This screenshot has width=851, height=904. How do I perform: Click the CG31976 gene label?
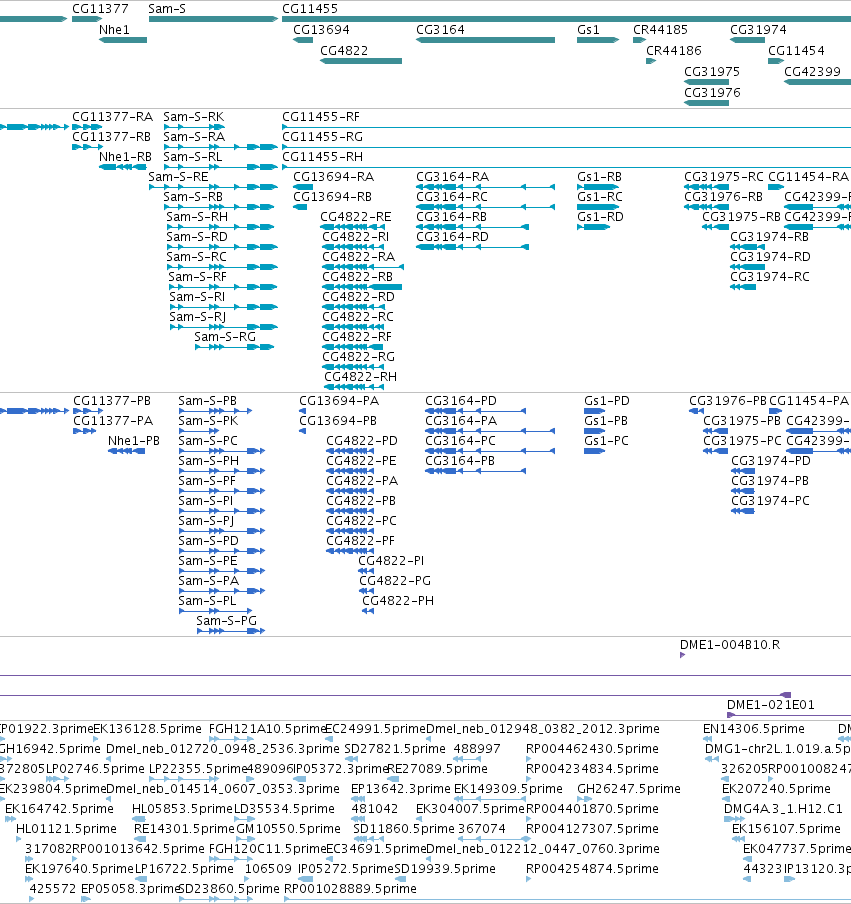point(712,92)
